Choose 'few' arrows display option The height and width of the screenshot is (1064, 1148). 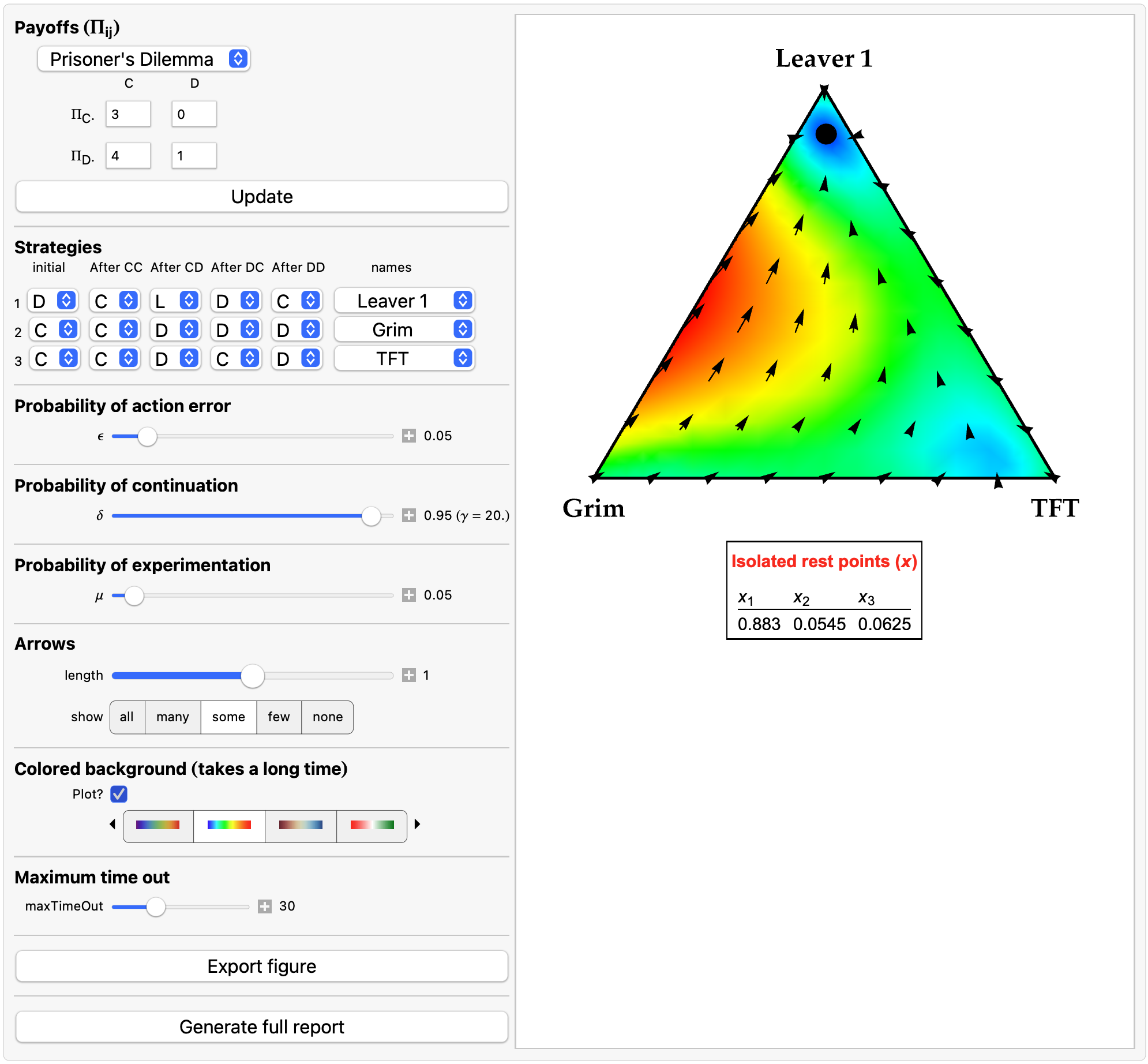tap(279, 717)
